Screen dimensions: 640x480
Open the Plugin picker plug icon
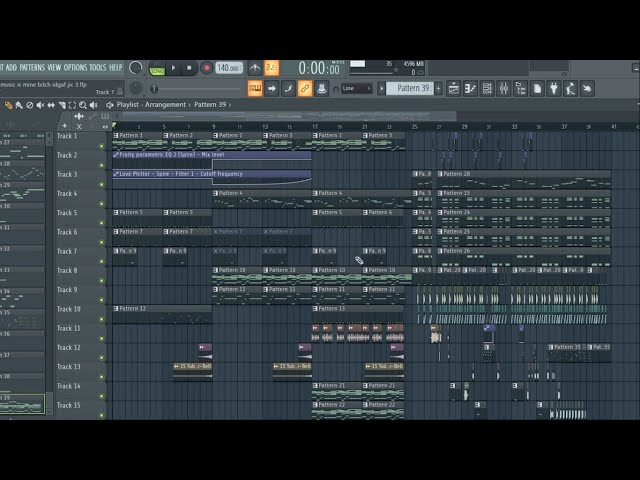554,89
